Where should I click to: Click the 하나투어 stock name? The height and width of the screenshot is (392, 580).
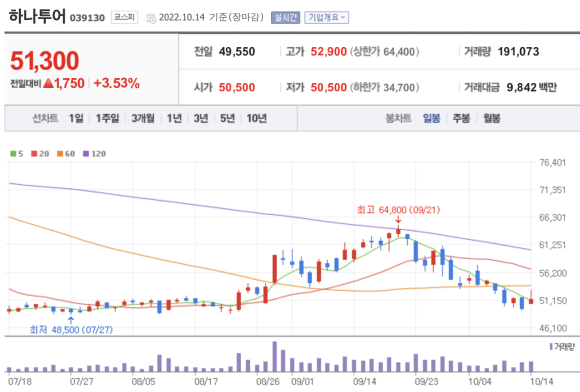(37, 16)
